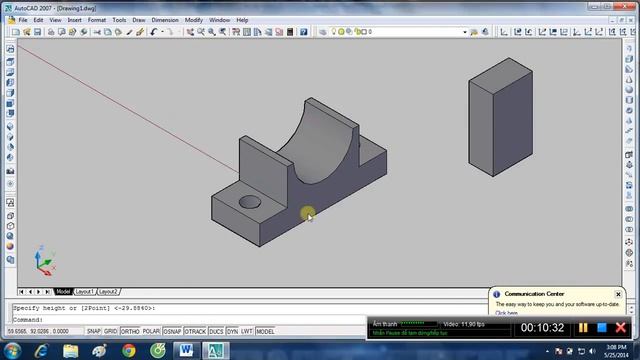Open the Format menu

97,20
